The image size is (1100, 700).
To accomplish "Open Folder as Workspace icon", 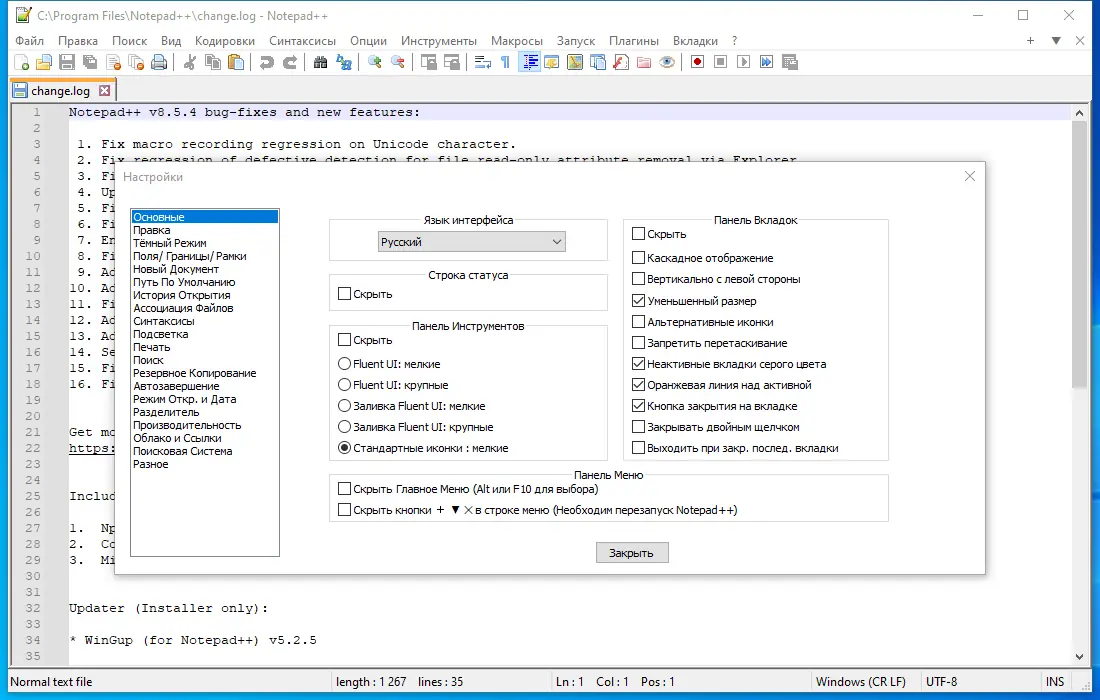I will (644, 62).
